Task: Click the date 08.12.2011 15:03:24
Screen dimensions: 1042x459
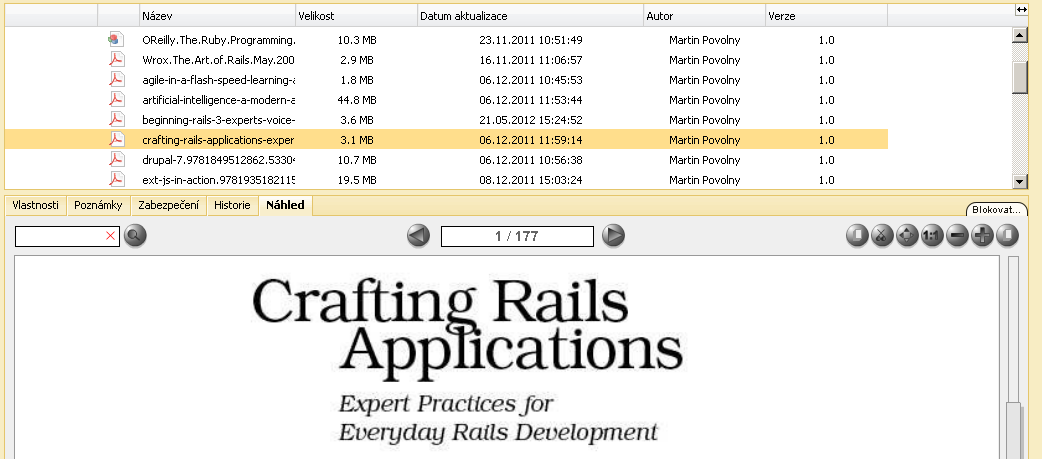Action: [531, 179]
